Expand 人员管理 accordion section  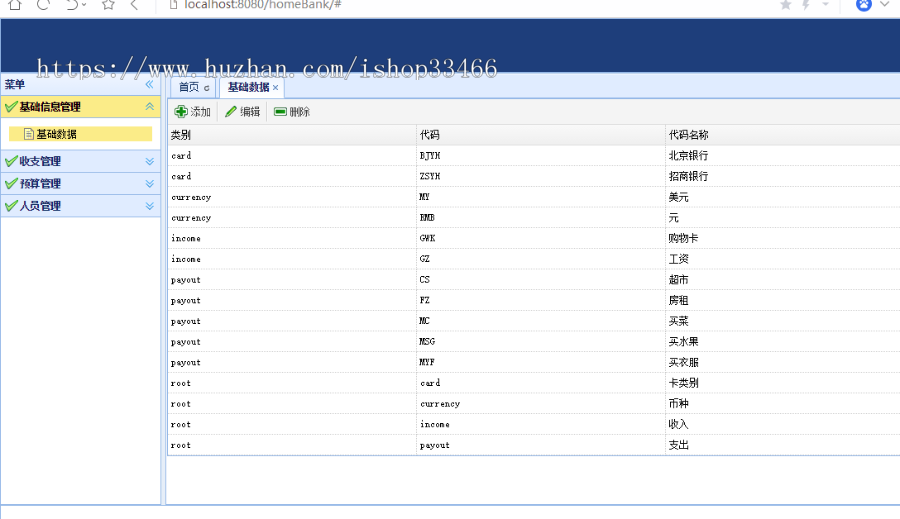pyautogui.click(x=149, y=206)
